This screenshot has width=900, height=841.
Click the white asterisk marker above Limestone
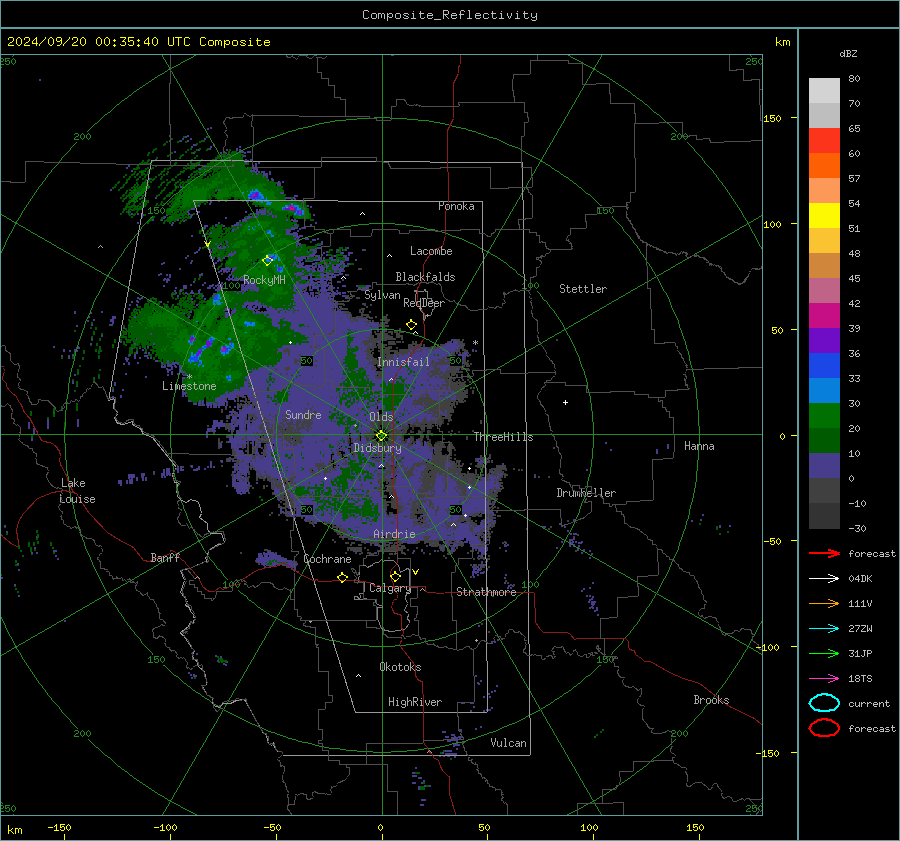(189, 377)
